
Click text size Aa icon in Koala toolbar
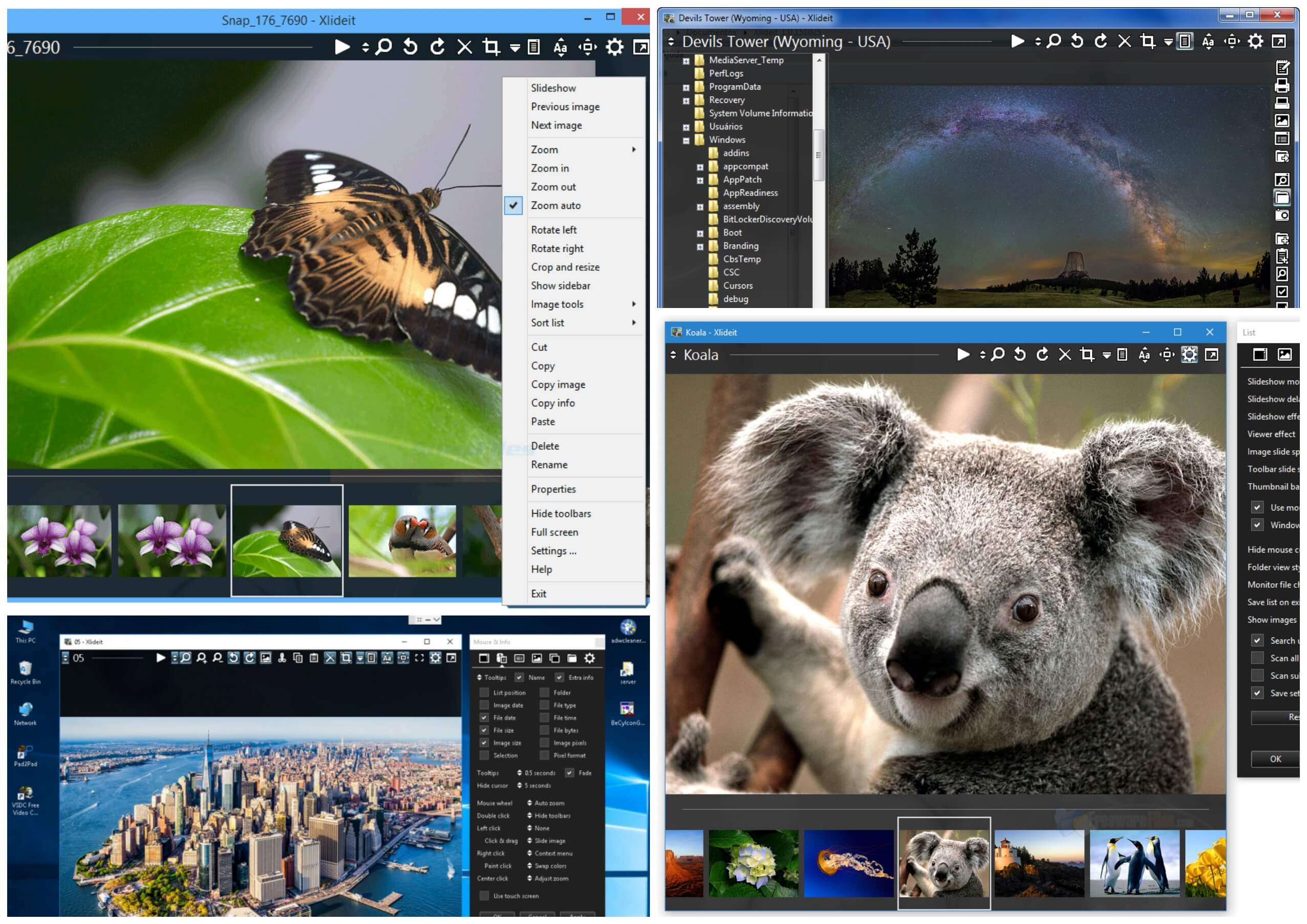pyautogui.click(x=1144, y=355)
